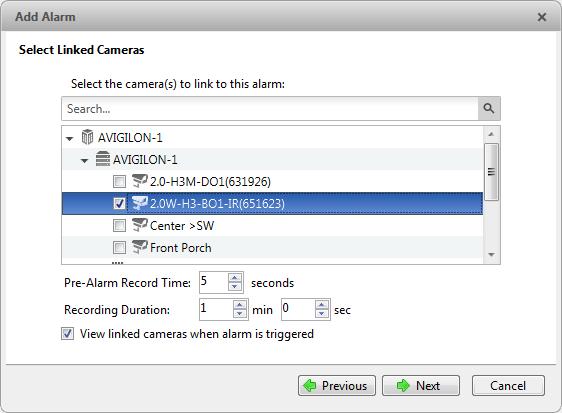Decrease Recording Duration minutes with down arrow
The width and height of the screenshot is (562, 413).
click(239, 314)
